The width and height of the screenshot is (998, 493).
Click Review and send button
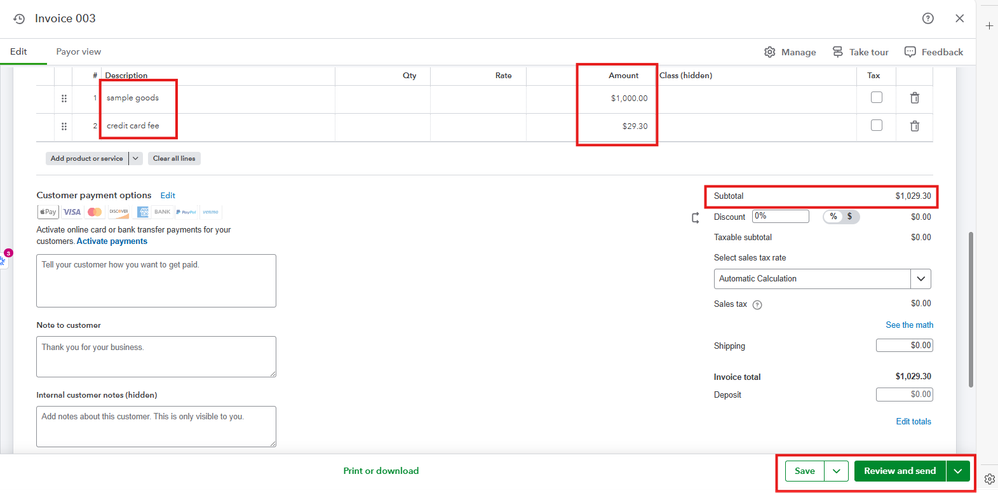900,471
